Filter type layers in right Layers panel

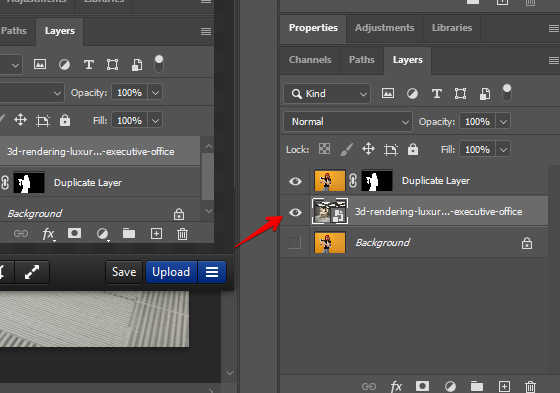click(436, 94)
